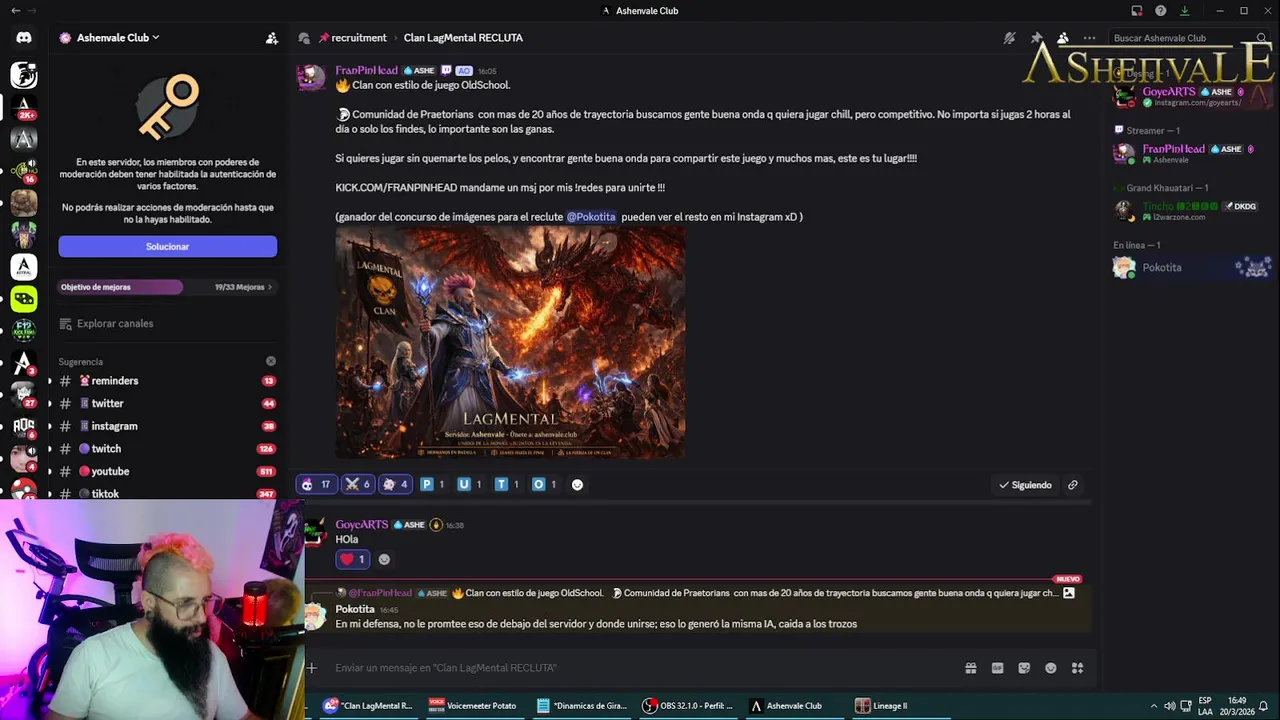The image size is (1280, 720).
Task: Click FranPinHead author name on post
Action: (x=366, y=71)
